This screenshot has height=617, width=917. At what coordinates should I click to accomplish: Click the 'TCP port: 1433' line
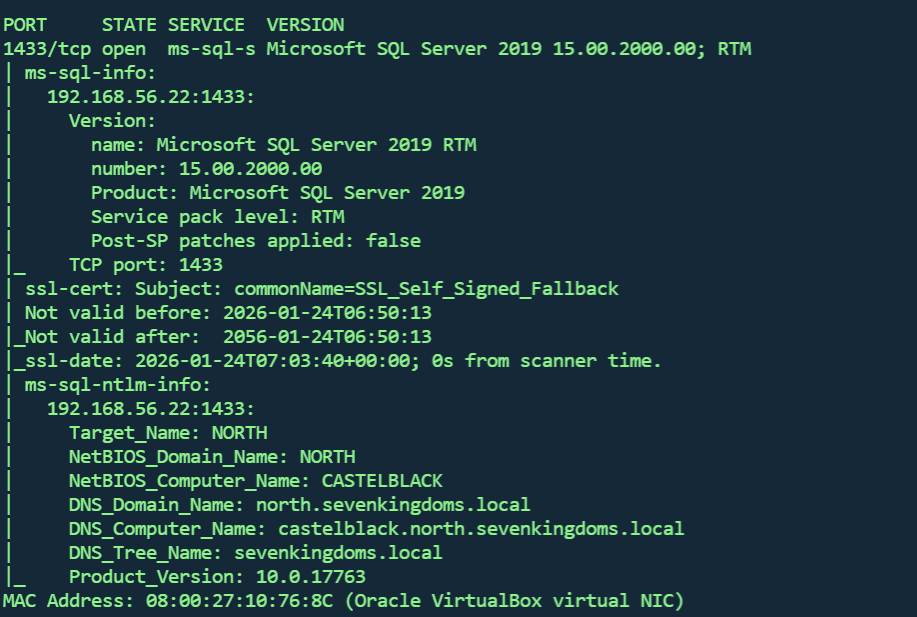point(145,265)
